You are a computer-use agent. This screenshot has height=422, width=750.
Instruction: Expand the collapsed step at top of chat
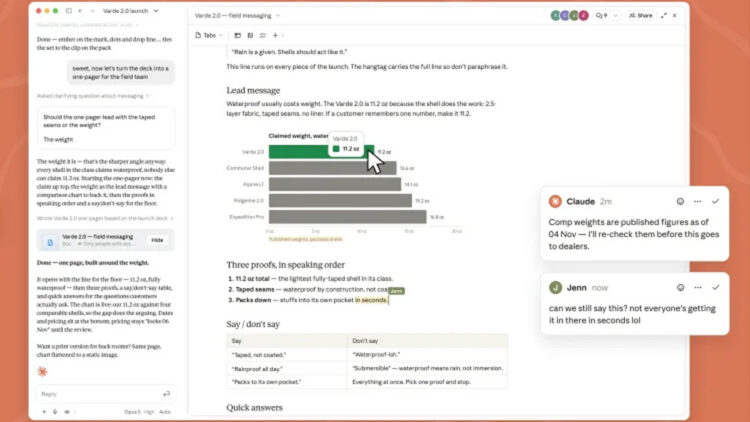(x=88, y=25)
